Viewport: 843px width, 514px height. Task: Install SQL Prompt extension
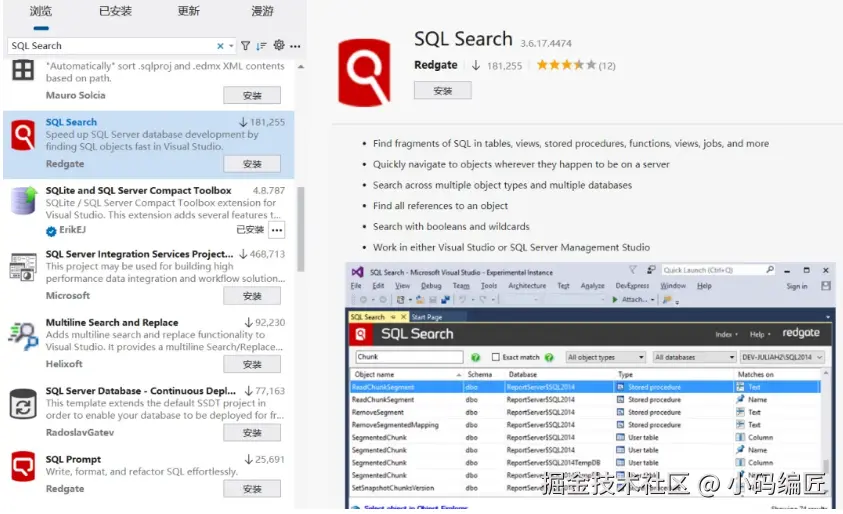[252, 489]
